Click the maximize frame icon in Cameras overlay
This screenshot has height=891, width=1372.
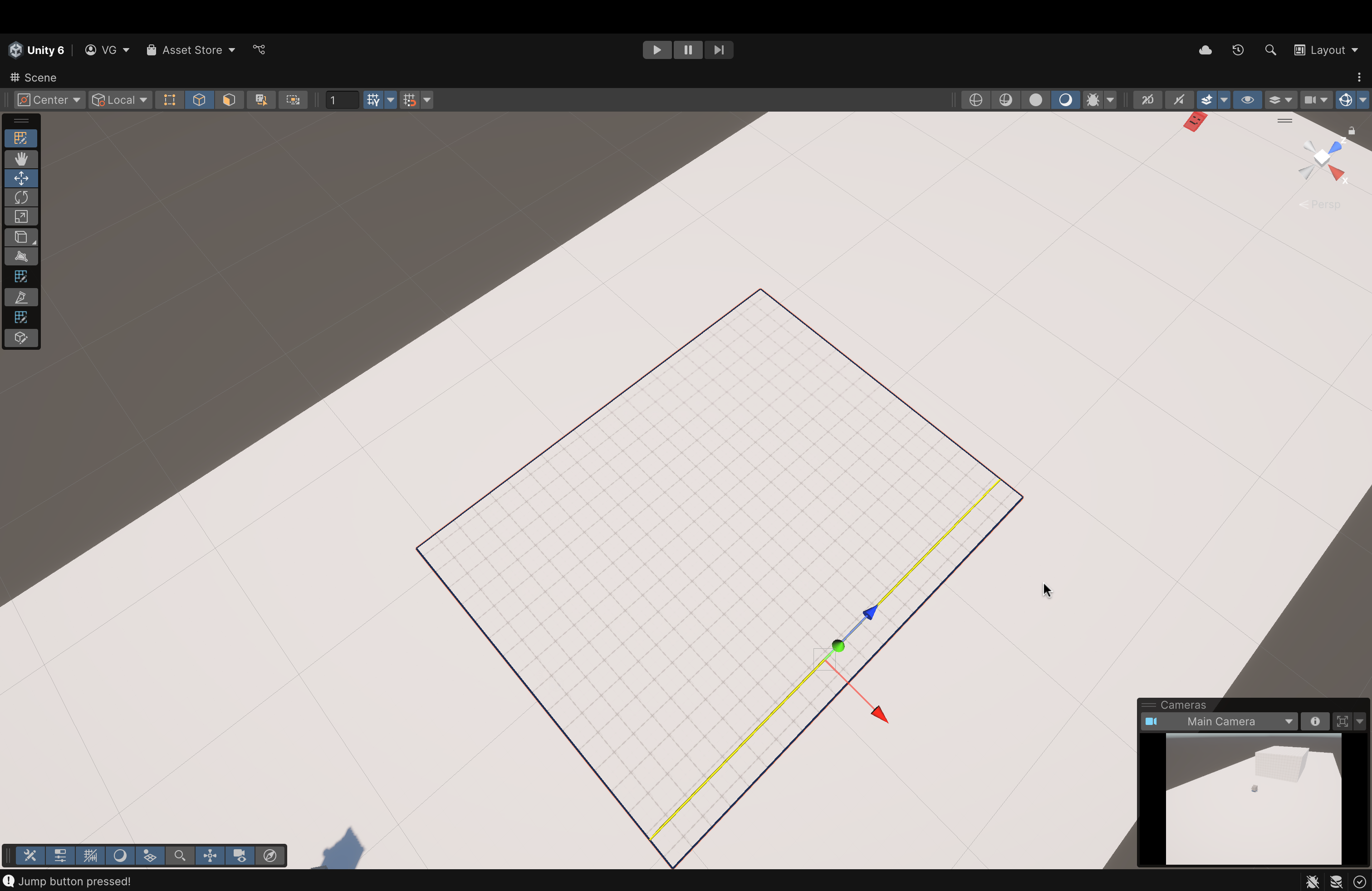pos(1342,721)
